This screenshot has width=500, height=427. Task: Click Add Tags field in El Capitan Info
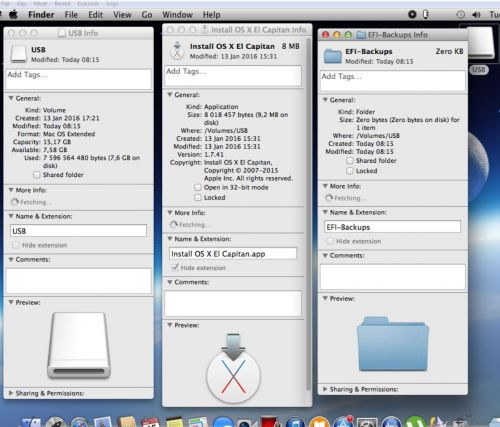coord(233,76)
